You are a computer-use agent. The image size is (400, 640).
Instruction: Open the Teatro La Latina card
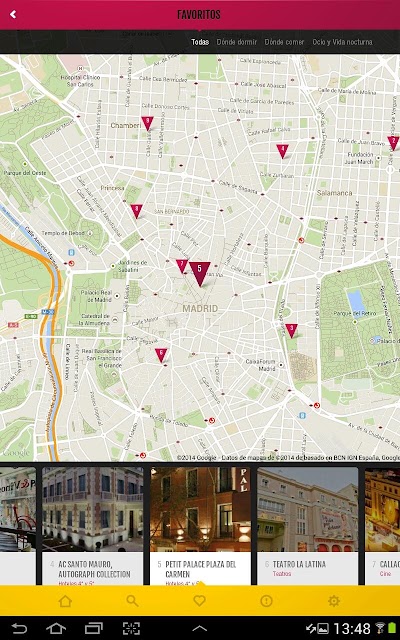coord(308,526)
